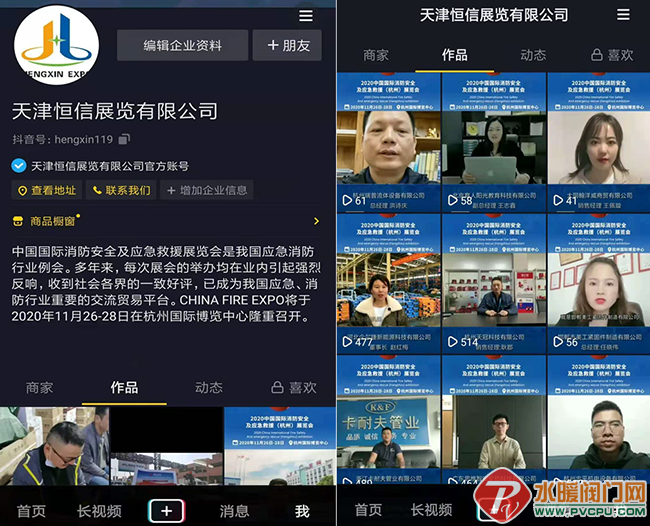The height and width of the screenshot is (526, 650).
Task: Open video with 514 plays
Action: [x=494, y=284]
